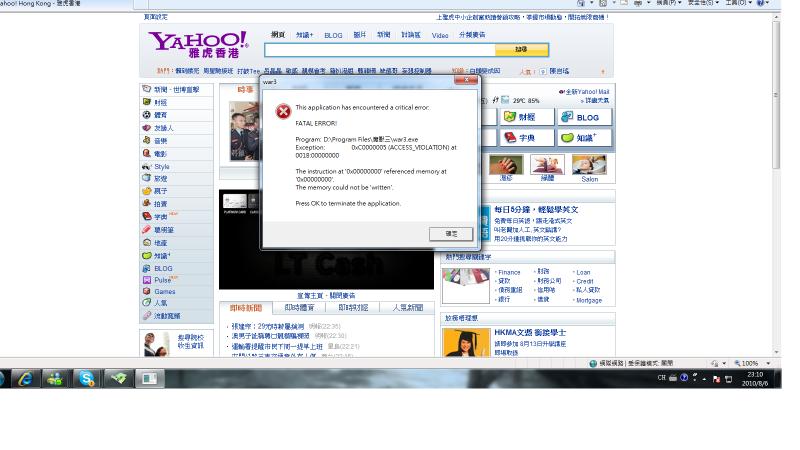
Task: Click the BLOG icon in left sidebar
Action: pos(147,268)
